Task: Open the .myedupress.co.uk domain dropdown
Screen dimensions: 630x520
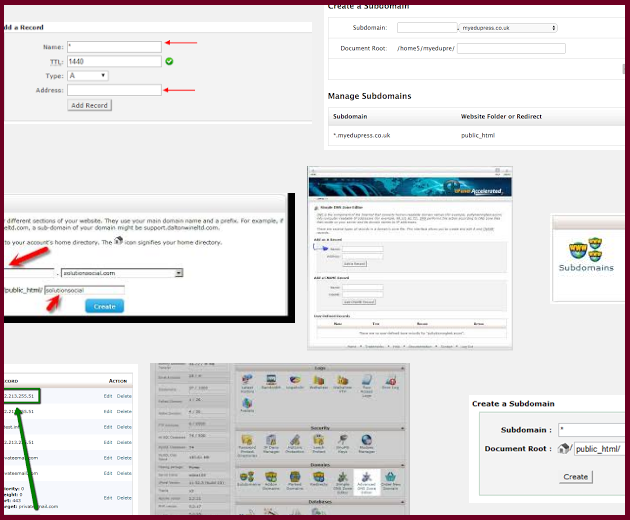Action: [x=512, y=28]
